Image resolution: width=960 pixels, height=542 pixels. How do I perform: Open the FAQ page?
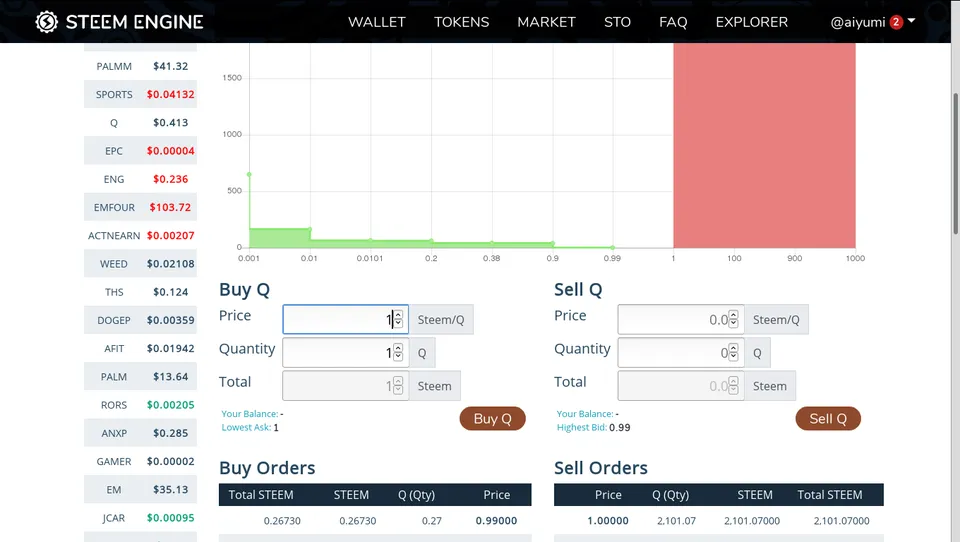[673, 22]
